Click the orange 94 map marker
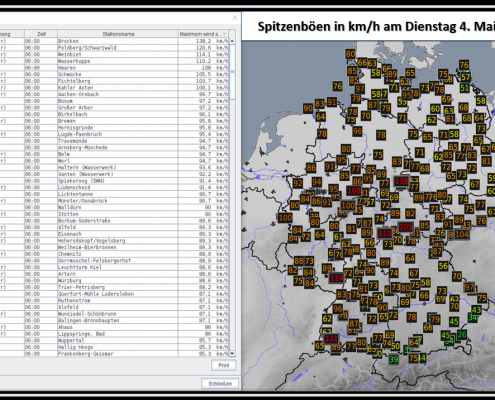This screenshot has width=495, height=400. coord(317,182)
